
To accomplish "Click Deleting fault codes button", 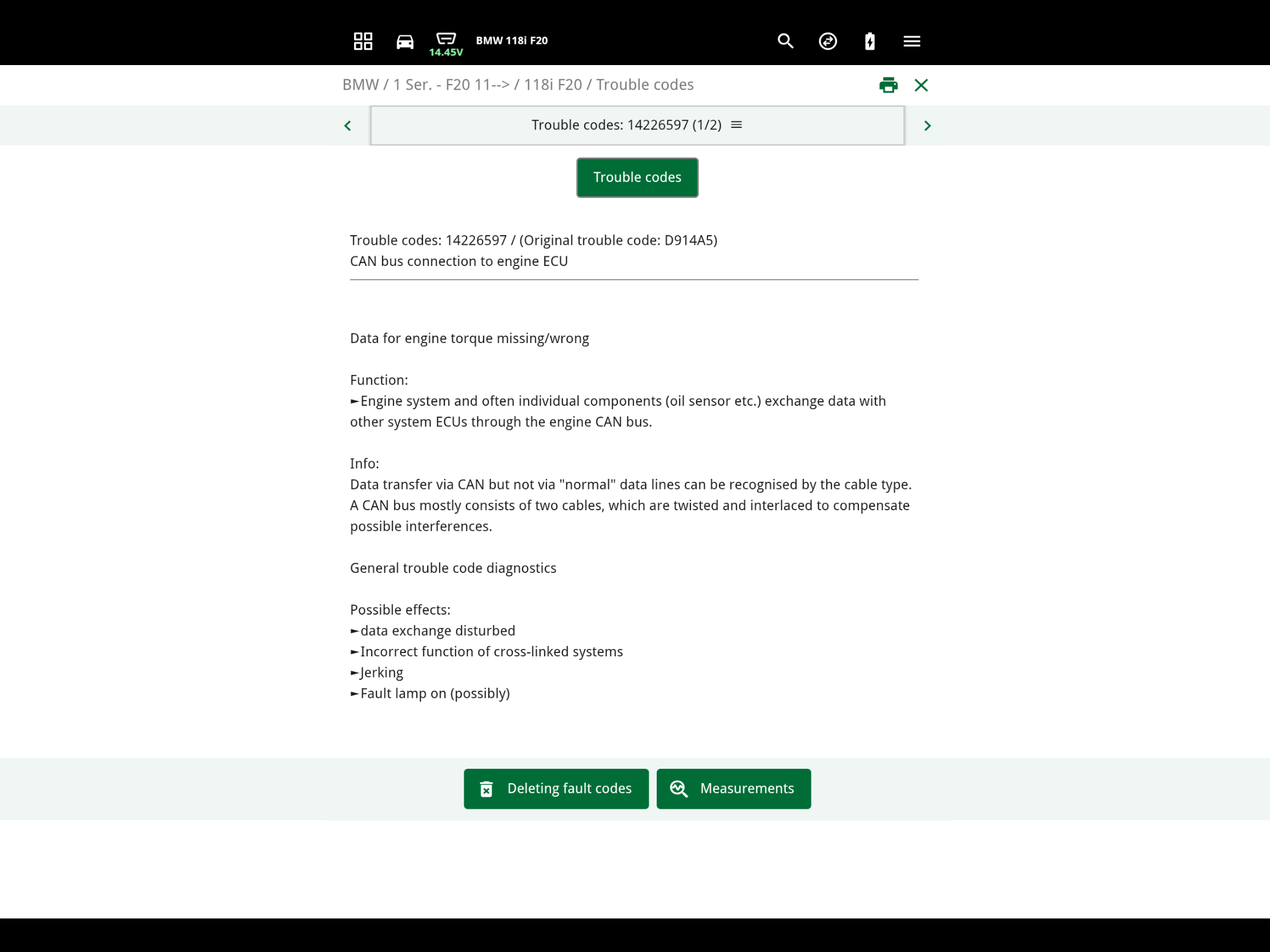I will [556, 788].
